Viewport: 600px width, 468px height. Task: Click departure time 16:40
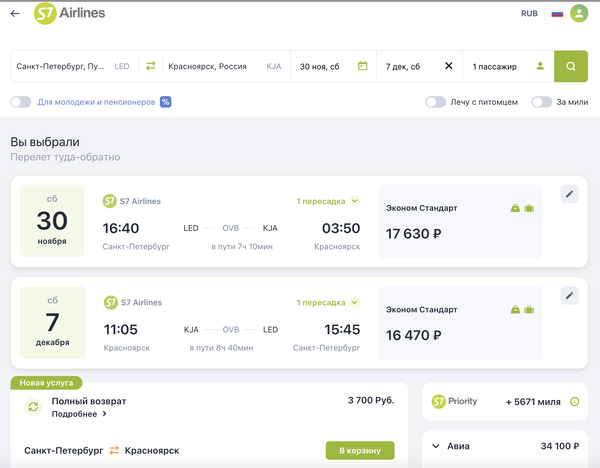pos(121,228)
